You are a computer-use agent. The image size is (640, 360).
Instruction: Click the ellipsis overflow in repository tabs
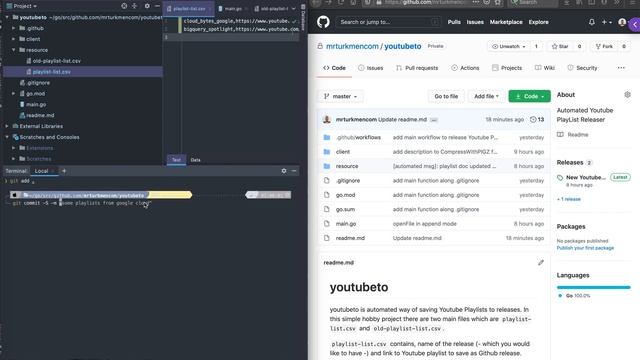(621, 68)
